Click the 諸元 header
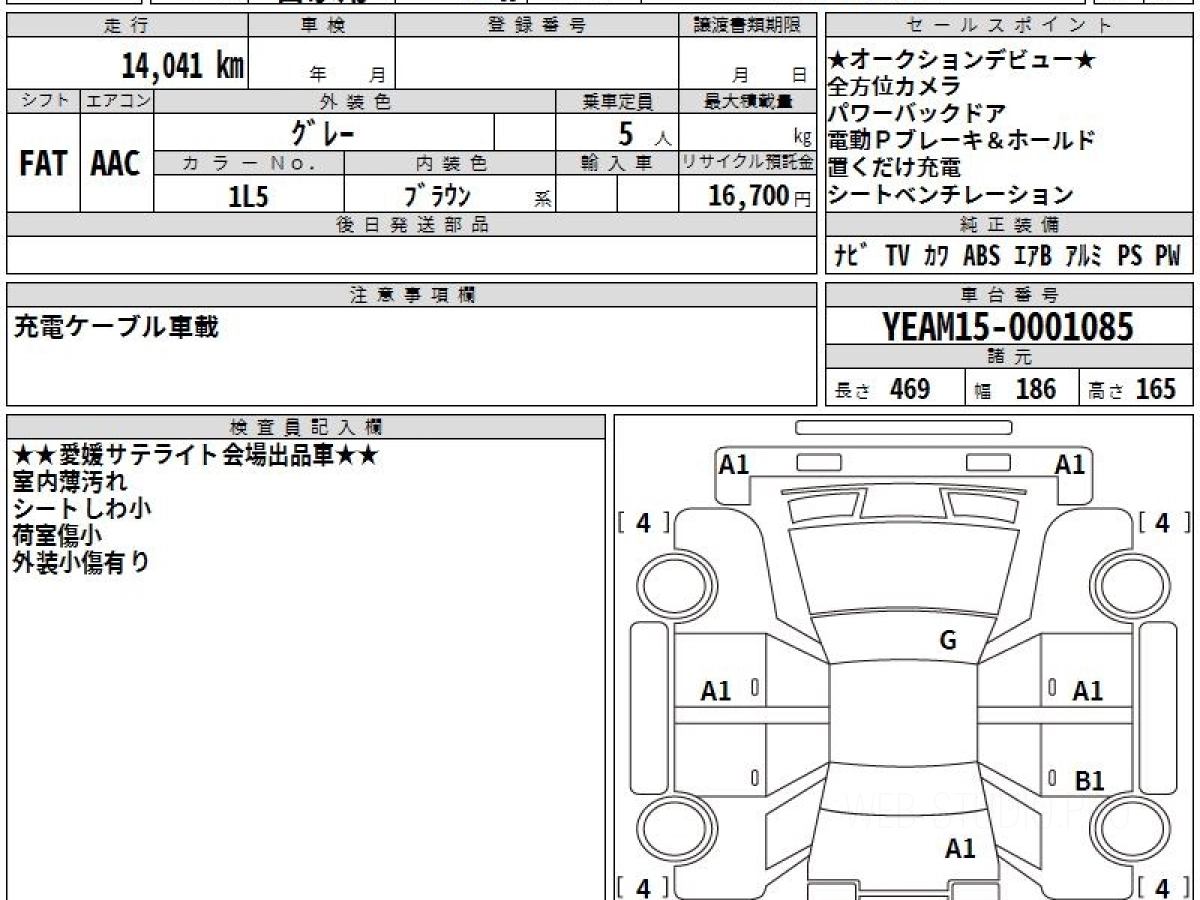Image resolution: width=1200 pixels, height=900 pixels. click(1010, 357)
